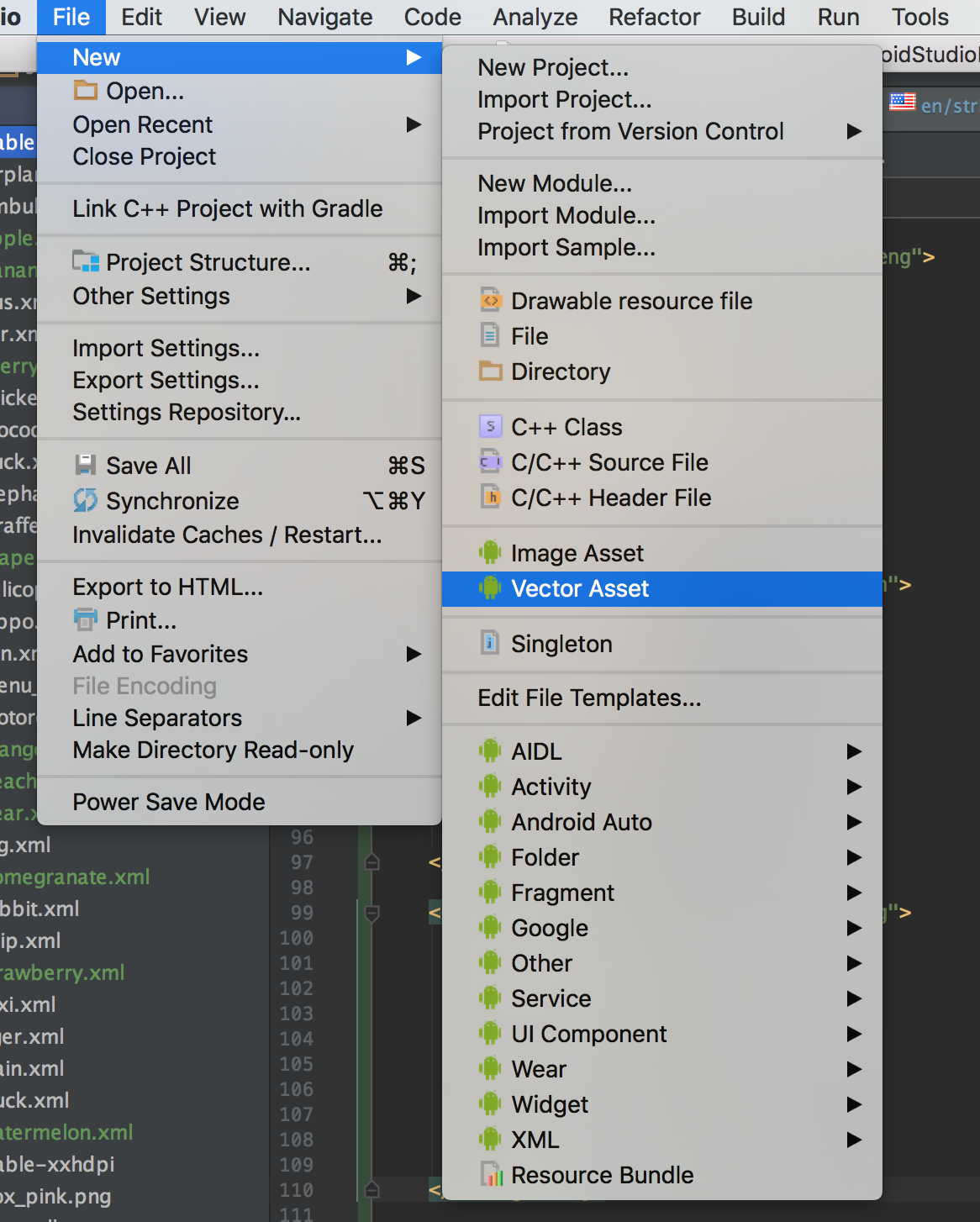This screenshot has width=980, height=1222.
Task: Run Synchronize
Action: [x=171, y=501]
